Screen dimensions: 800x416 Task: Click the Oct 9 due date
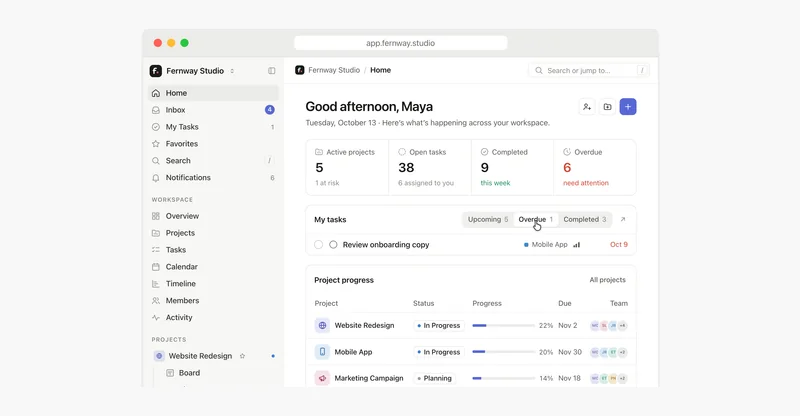click(x=619, y=244)
